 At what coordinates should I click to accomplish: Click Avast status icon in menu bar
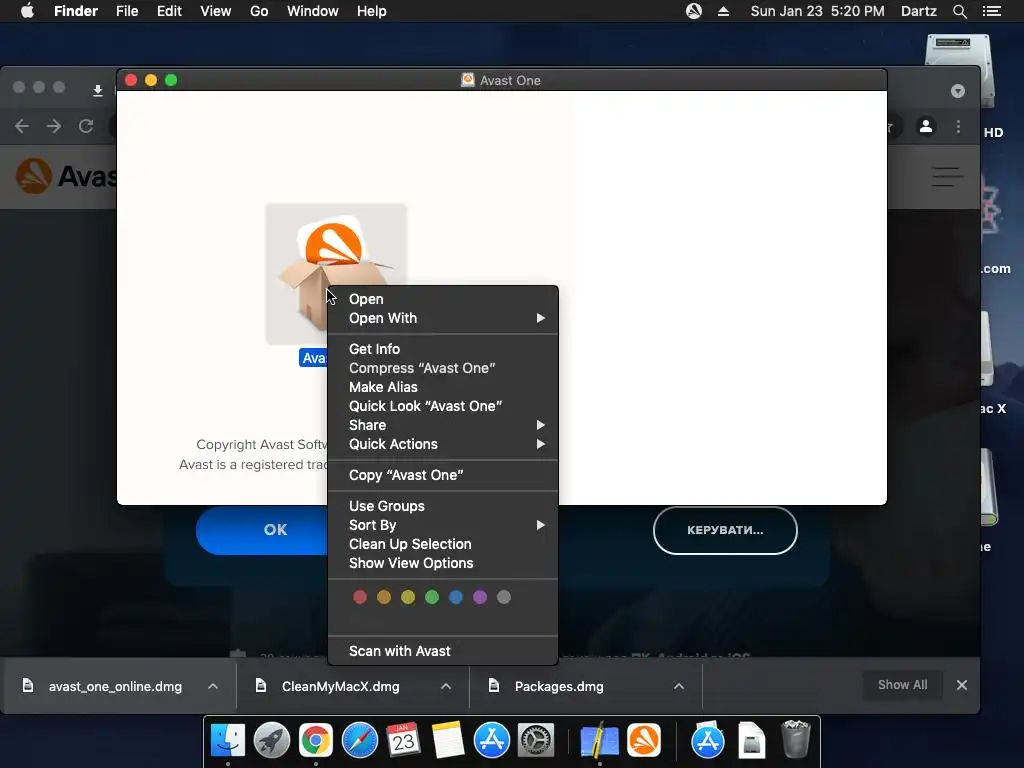coord(694,11)
